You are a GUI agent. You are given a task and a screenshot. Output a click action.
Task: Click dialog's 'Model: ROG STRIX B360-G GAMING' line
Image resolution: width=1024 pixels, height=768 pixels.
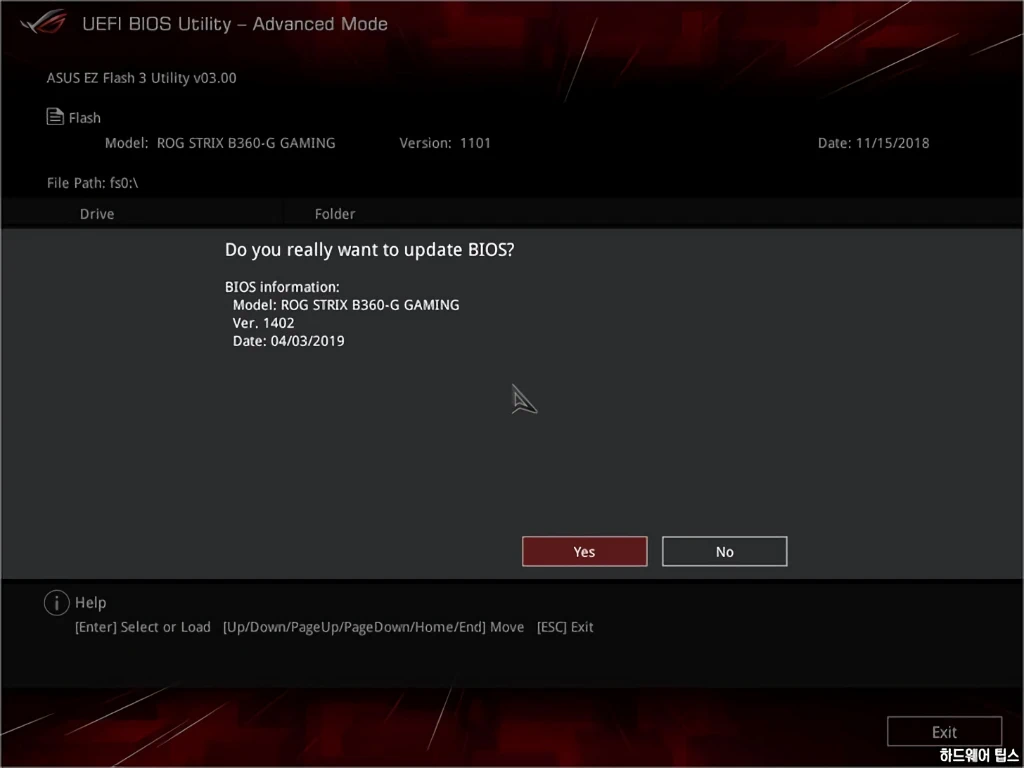point(346,304)
